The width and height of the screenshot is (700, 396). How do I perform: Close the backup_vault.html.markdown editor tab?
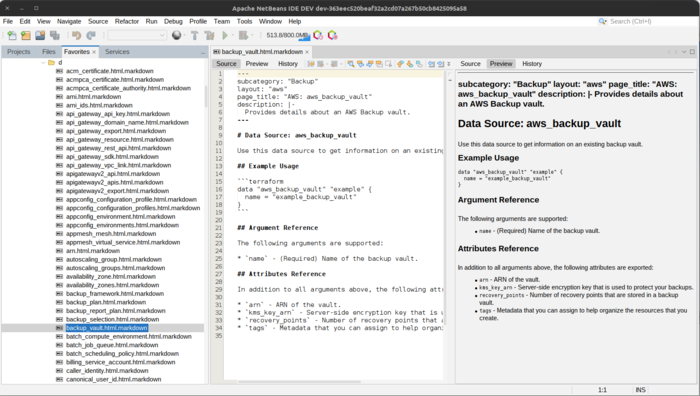[x=307, y=52]
